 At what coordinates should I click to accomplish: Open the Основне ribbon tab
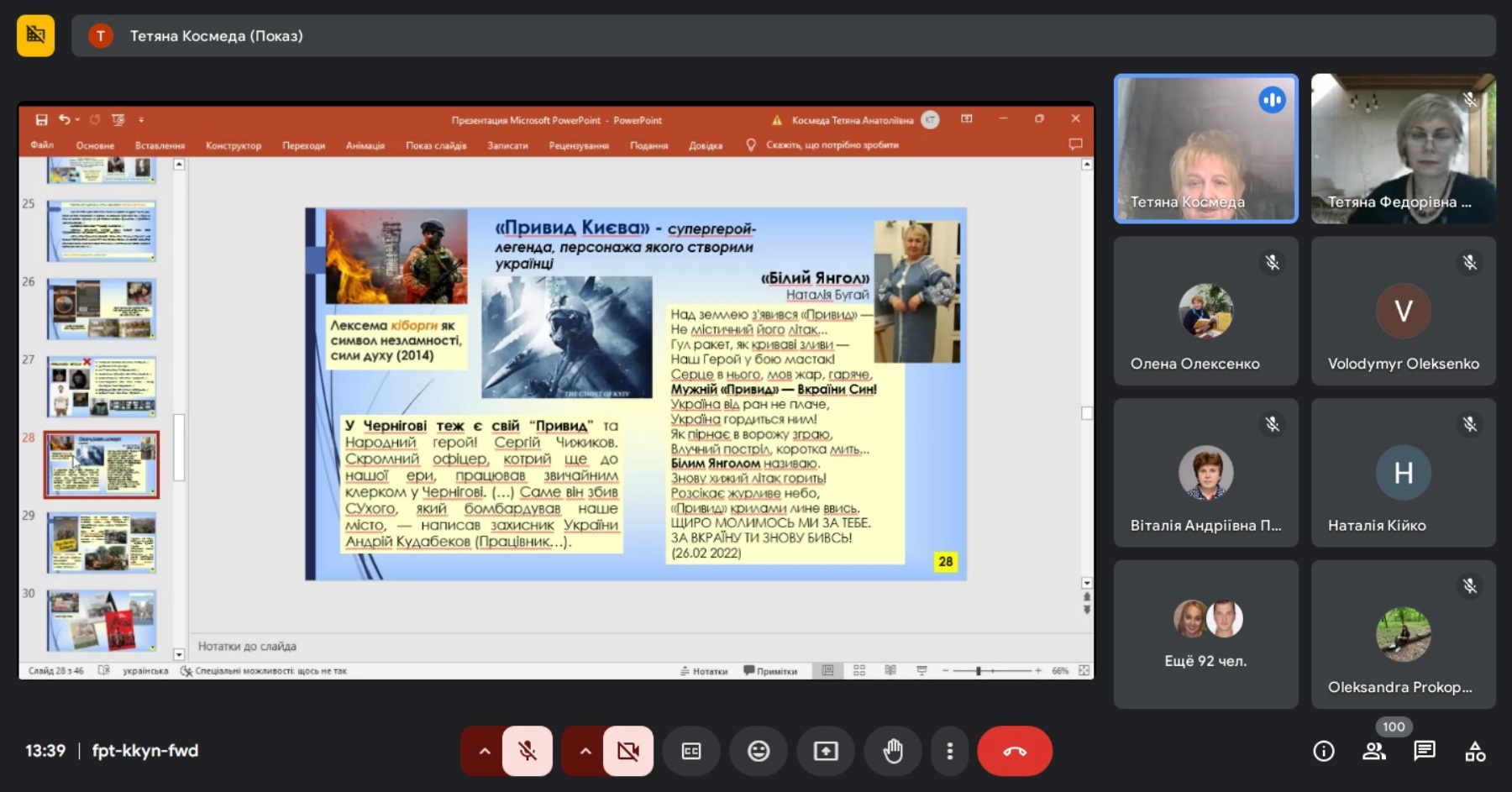[x=95, y=145]
